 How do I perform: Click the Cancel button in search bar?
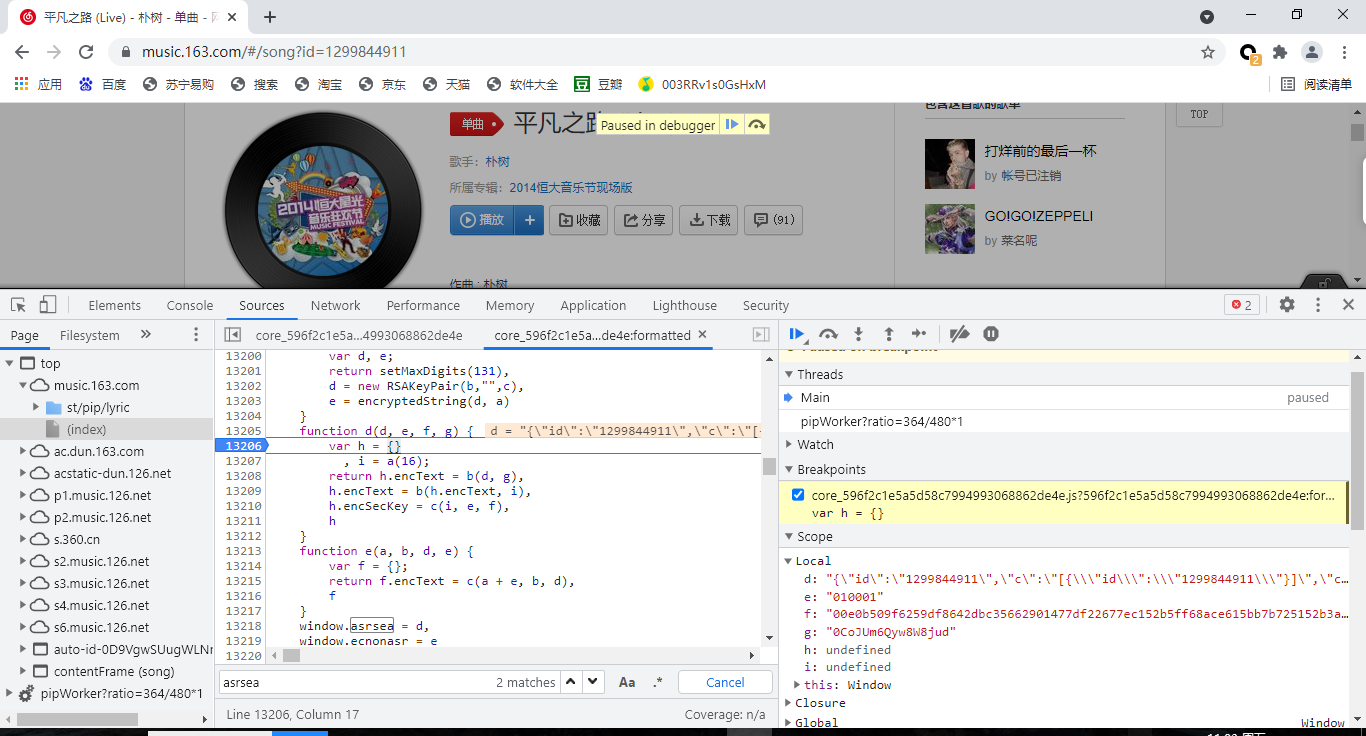coord(724,681)
